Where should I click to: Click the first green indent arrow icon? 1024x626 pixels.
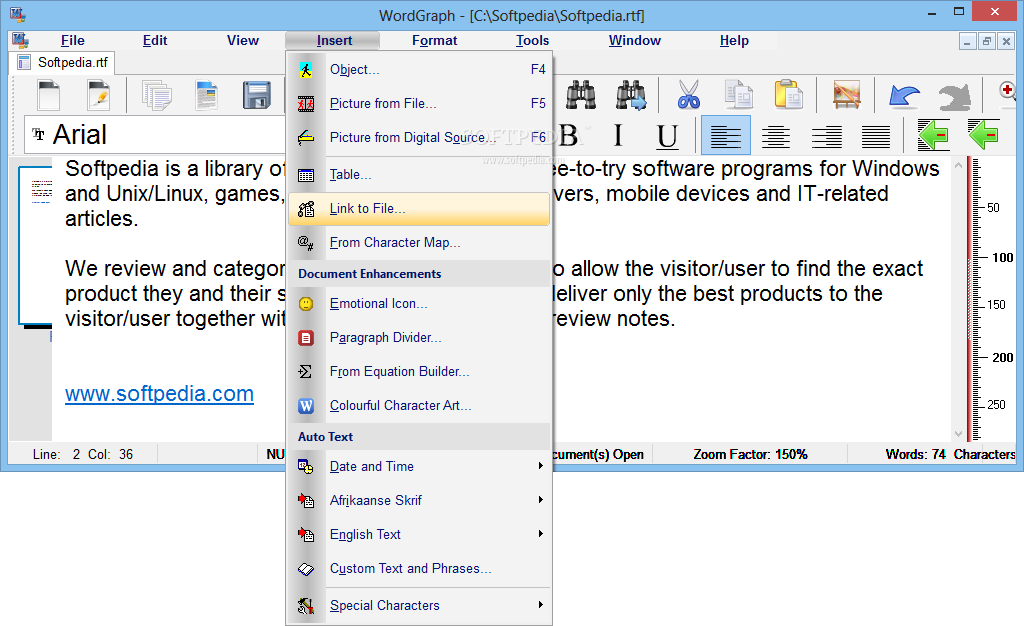pyautogui.click(x=933, y=135)
